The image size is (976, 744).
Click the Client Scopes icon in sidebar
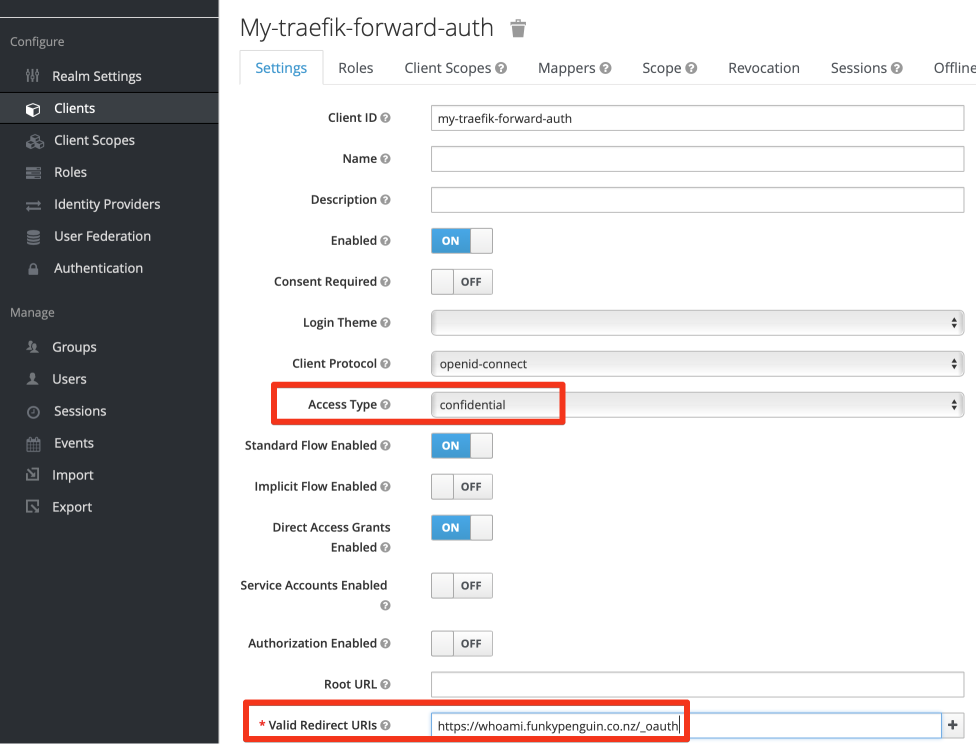click(34, 141)
